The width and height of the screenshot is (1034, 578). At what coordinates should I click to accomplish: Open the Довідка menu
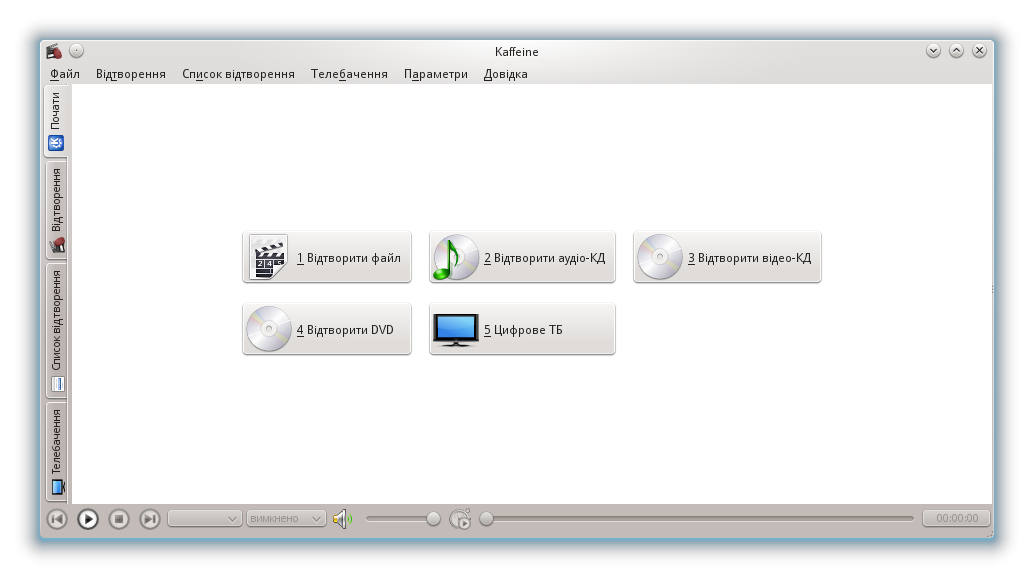coord(506,74)
